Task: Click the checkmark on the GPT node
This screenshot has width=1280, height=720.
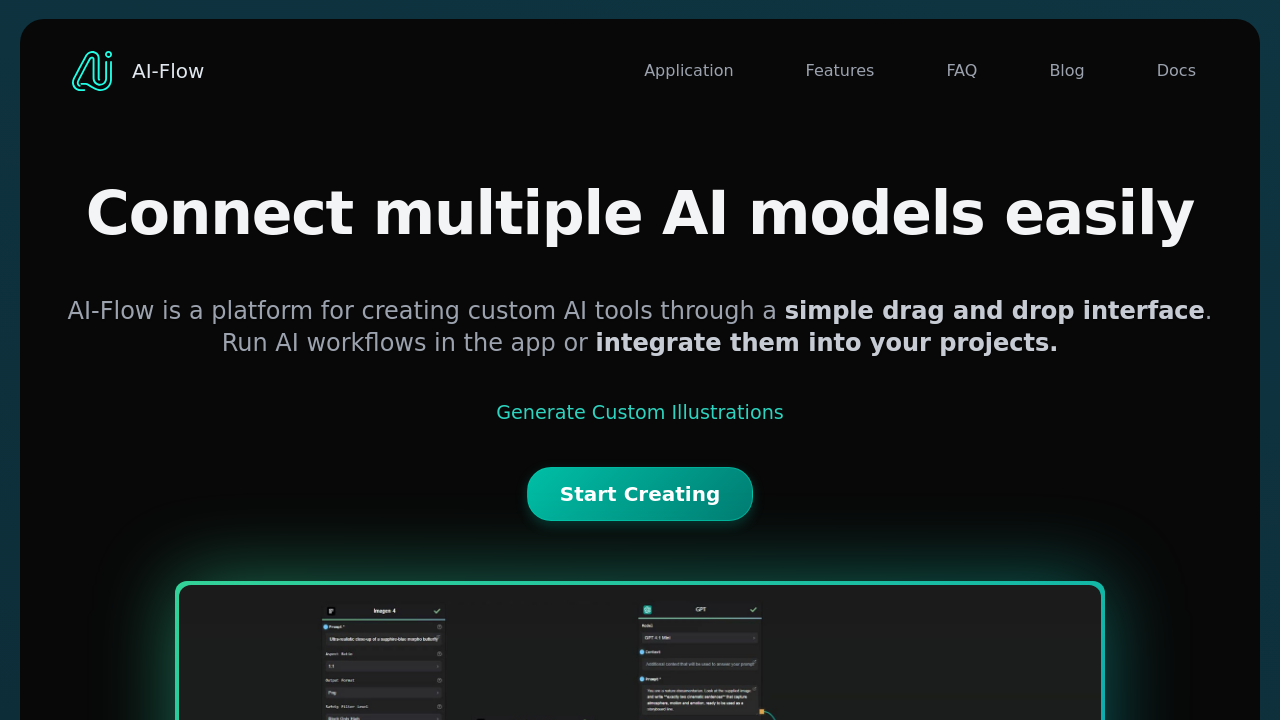Action: point(753,610)
